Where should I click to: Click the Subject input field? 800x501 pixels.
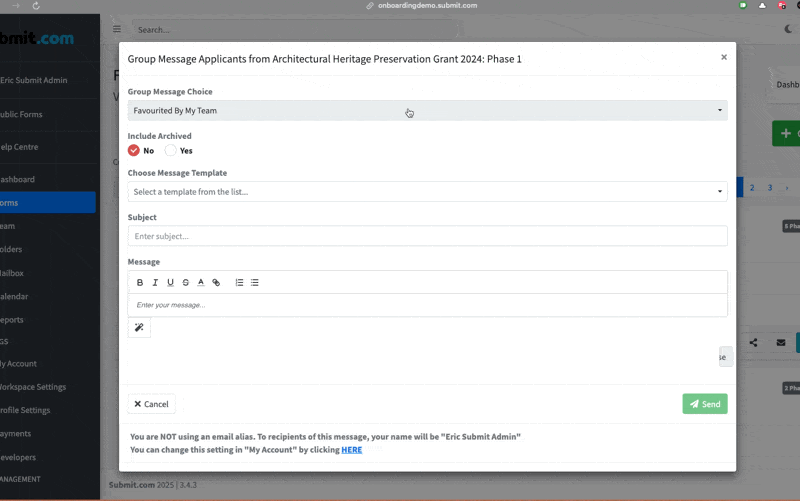(x=428, y=236)
